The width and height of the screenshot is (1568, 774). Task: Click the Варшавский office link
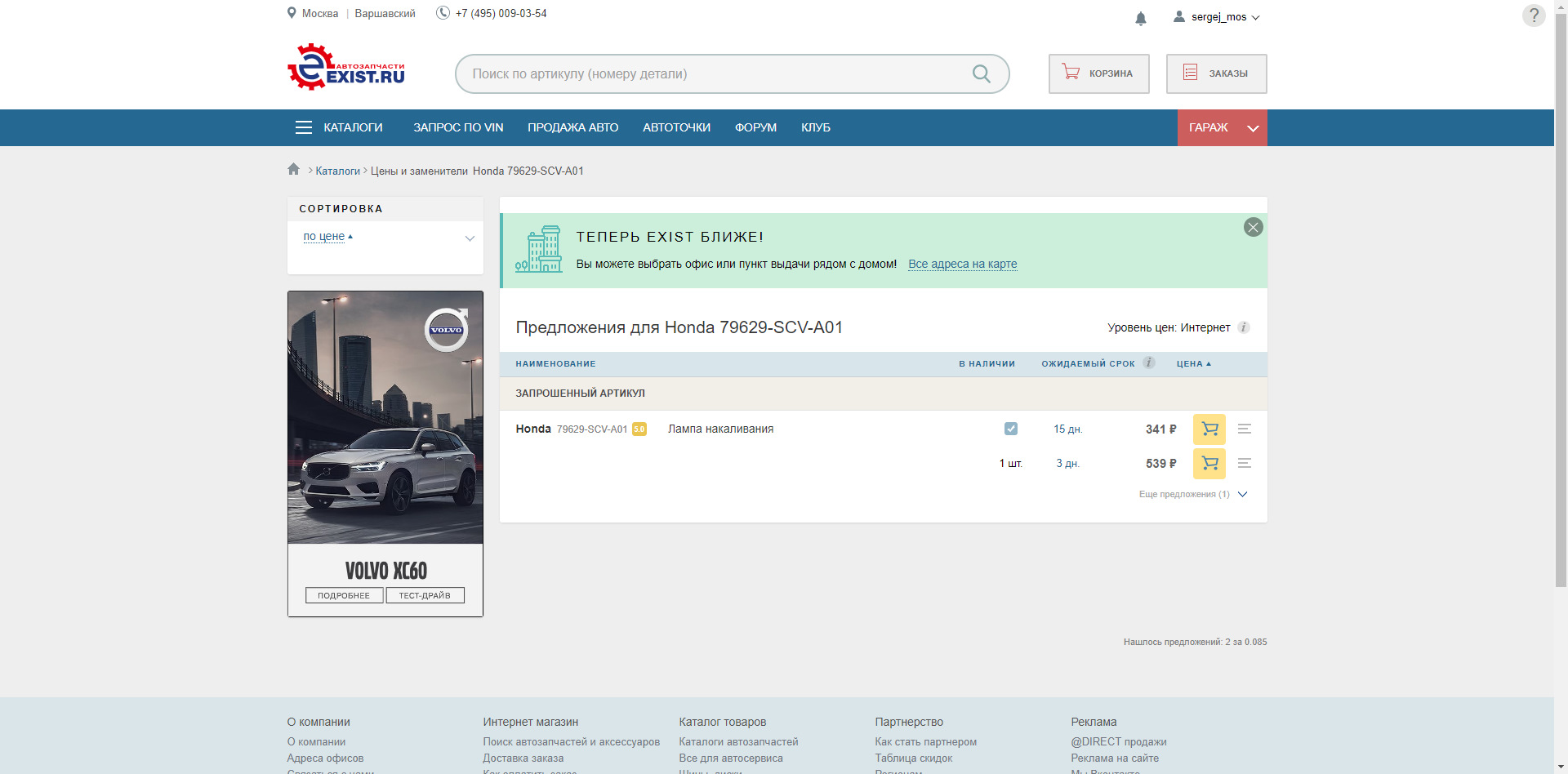click(385, 13)
